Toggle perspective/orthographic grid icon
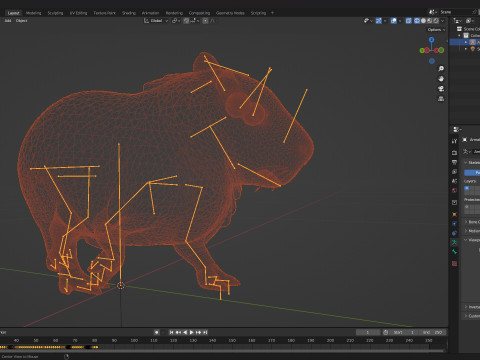 pyautogui.click(x=441, y=99)
